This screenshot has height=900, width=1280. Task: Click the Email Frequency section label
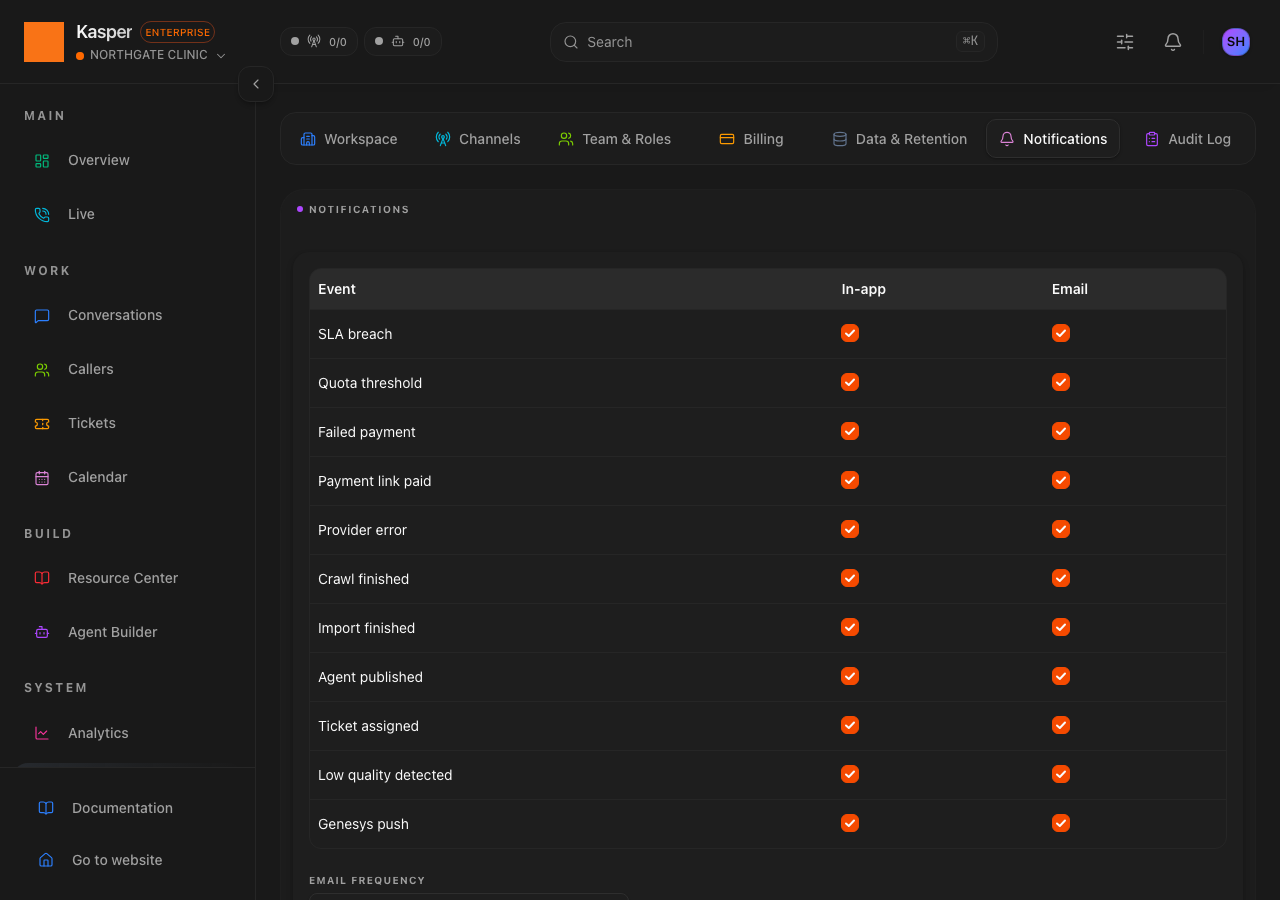tap(367, 880)
